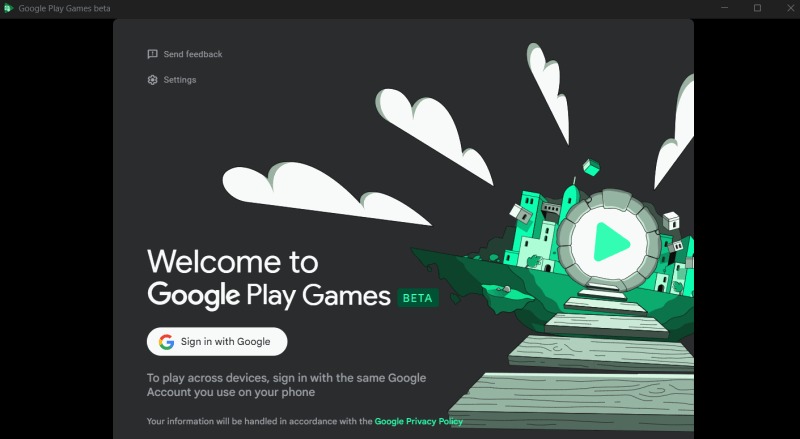Click the 'Google Play Games' heading text
Viewport: 800px width, 439px height.
point(269,296)
